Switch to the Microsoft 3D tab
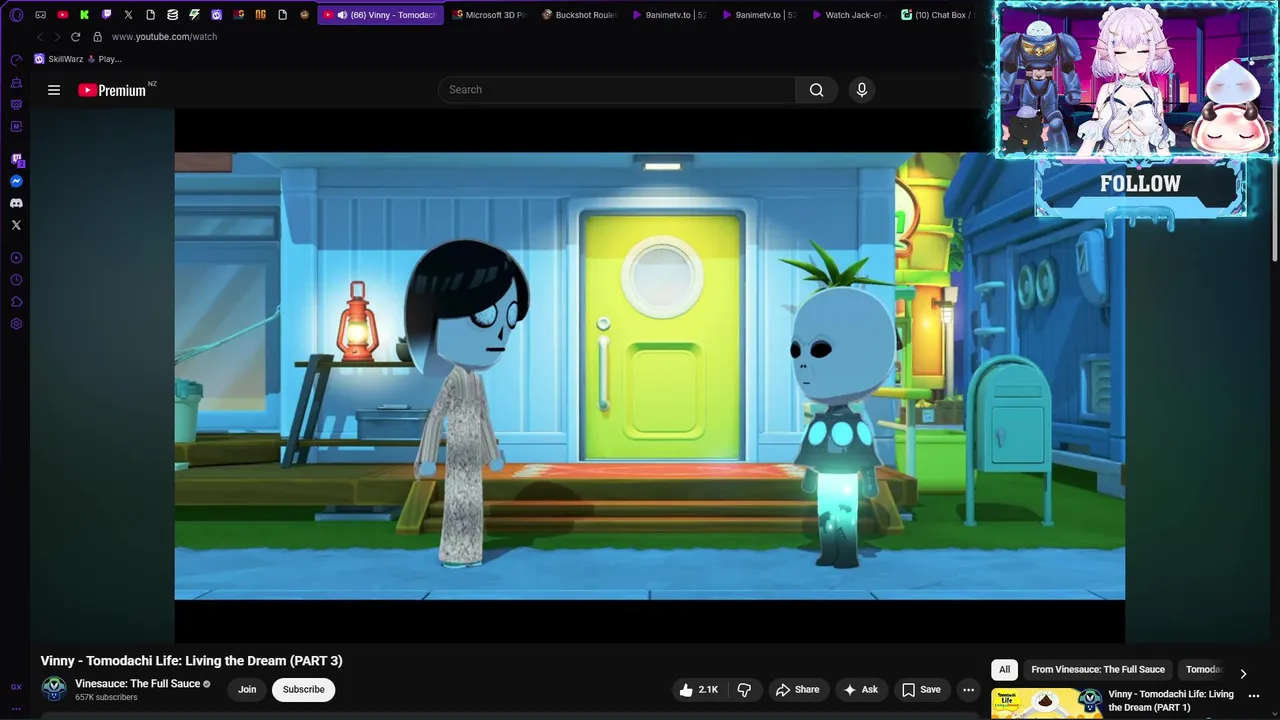1280x720 pixels. pos(489,15)
